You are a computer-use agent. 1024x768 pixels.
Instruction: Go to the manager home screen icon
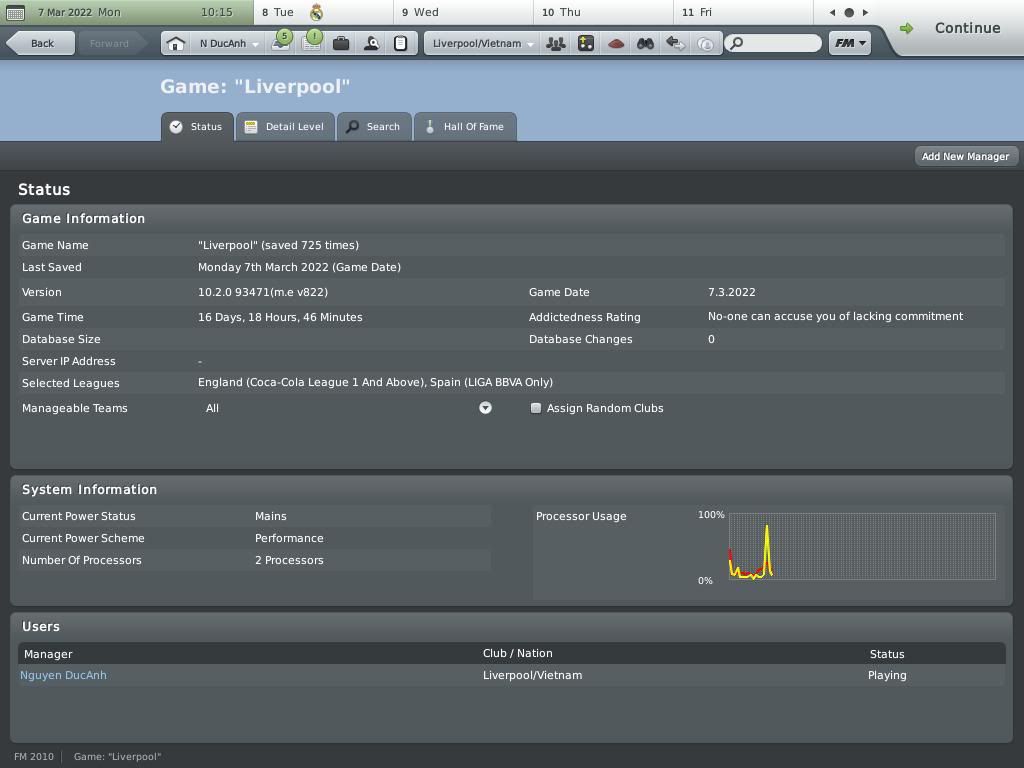175,44
